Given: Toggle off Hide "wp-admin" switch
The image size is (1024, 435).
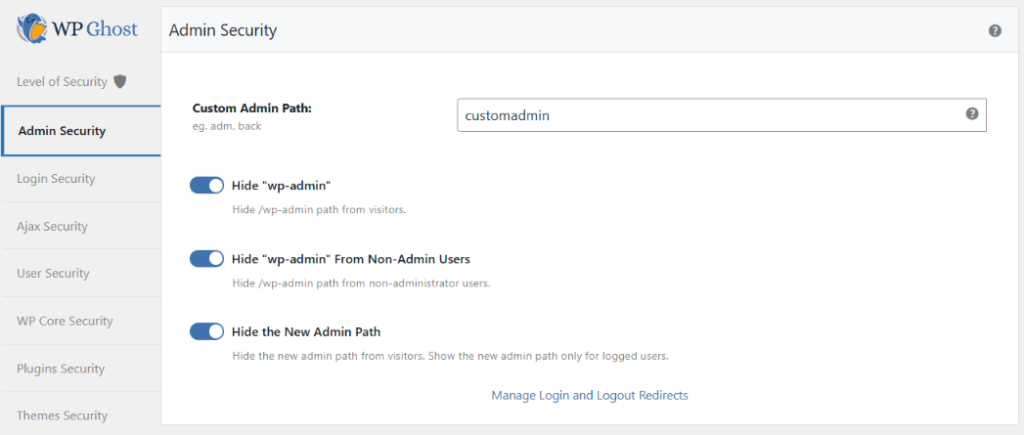Looking at the screenshot, I should [207, 185].
